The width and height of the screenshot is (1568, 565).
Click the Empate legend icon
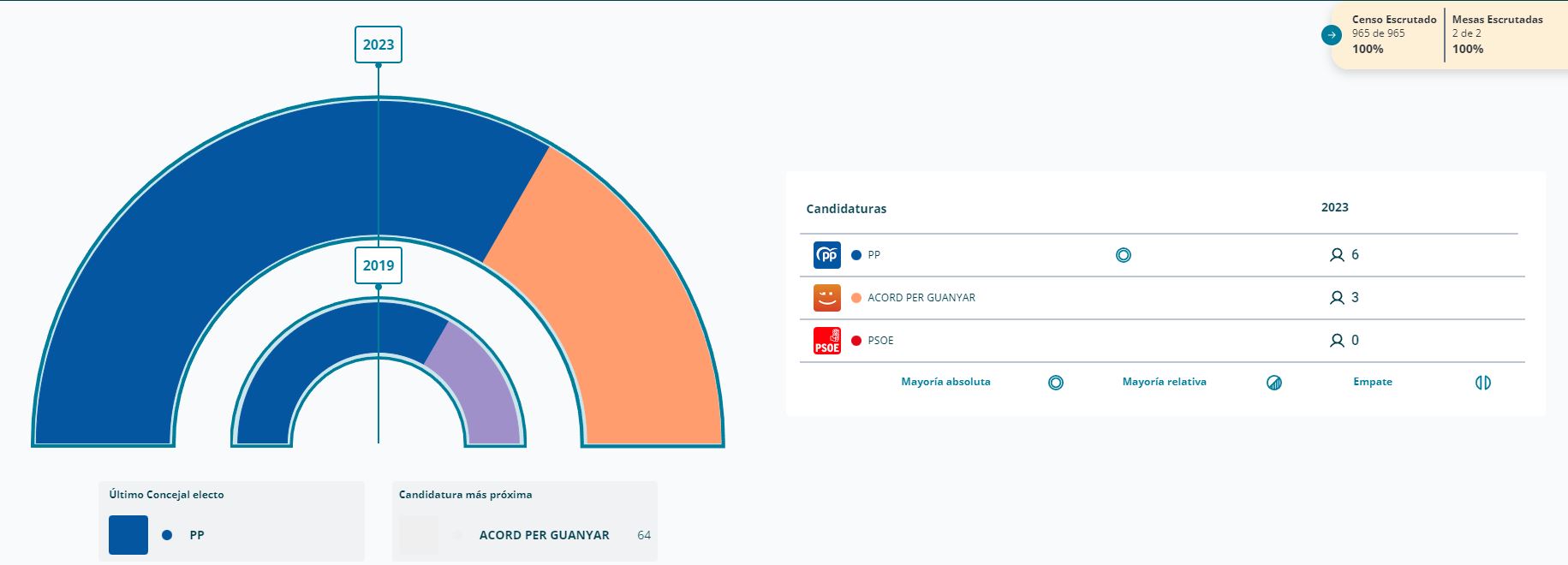coord(1483,383)
